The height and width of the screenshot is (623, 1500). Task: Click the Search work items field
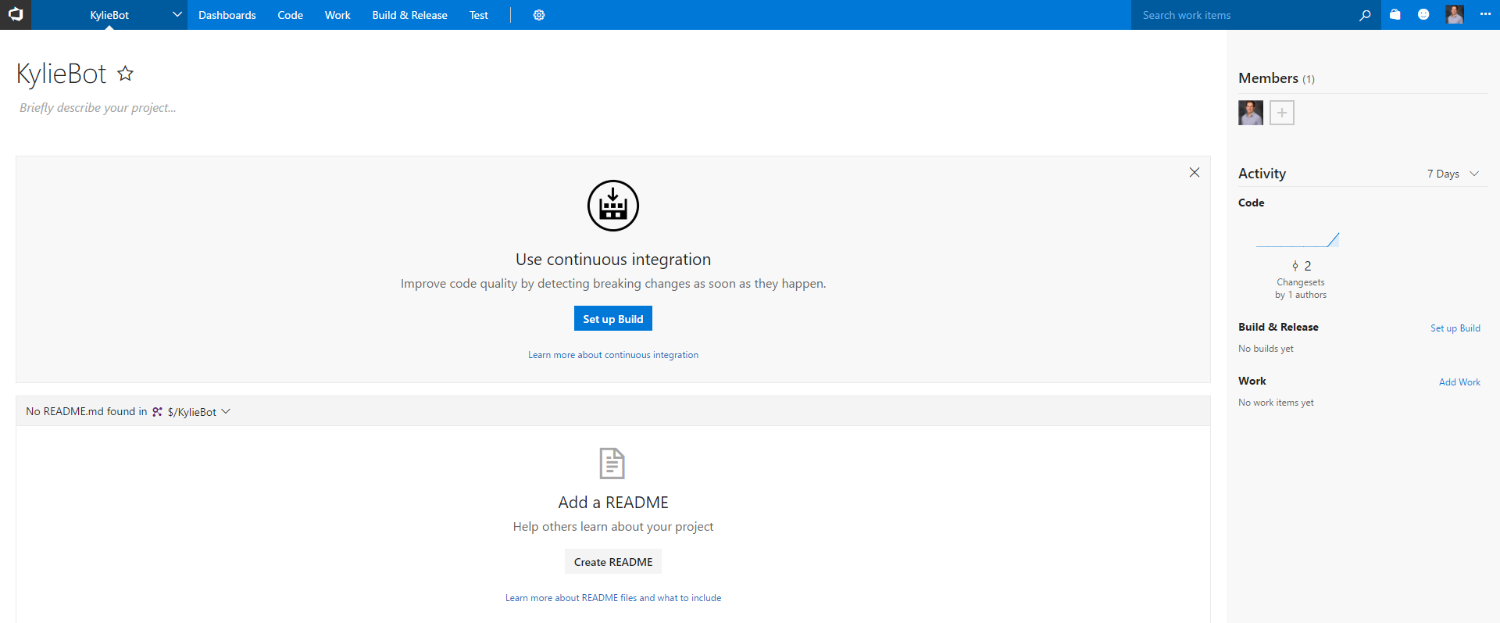[x=1244, y=15]
